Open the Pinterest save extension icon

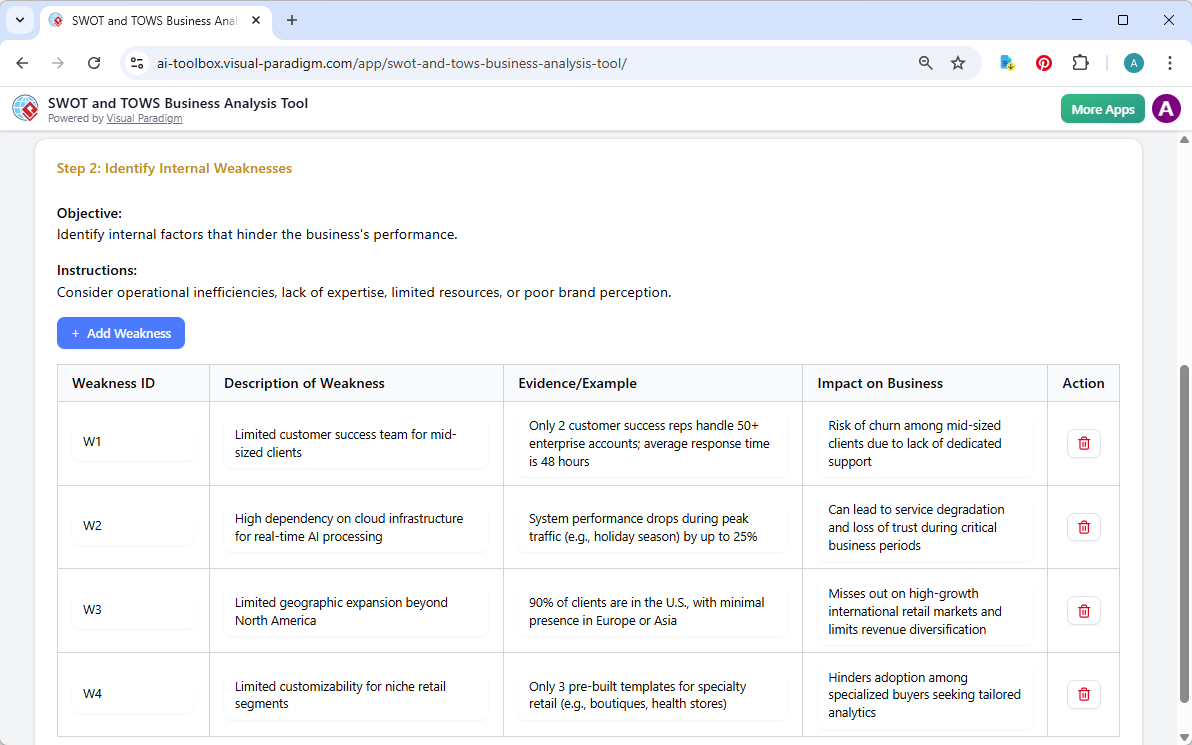click(1043, 62)
